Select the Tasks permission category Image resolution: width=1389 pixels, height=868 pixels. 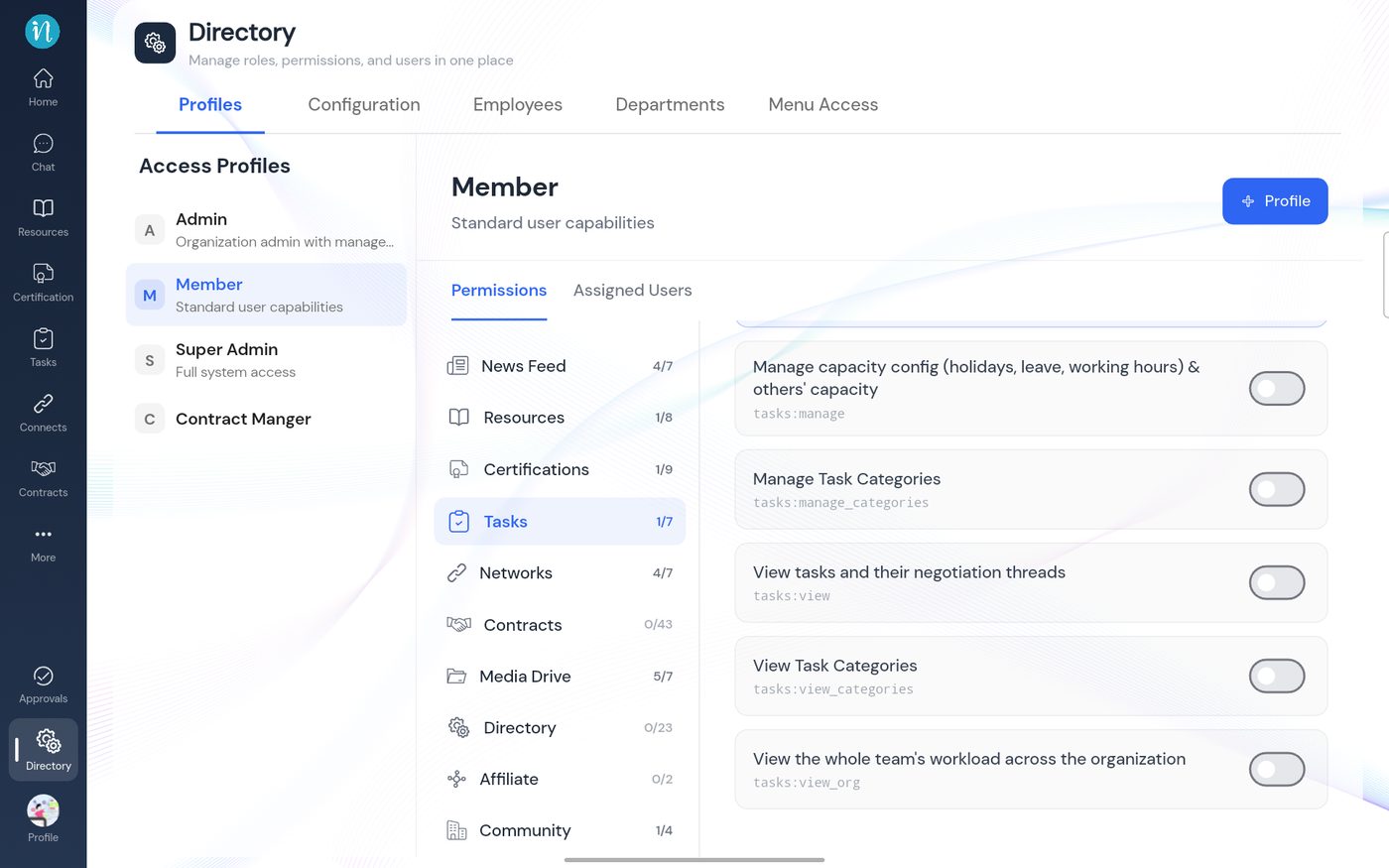click(x=560, y=521)
